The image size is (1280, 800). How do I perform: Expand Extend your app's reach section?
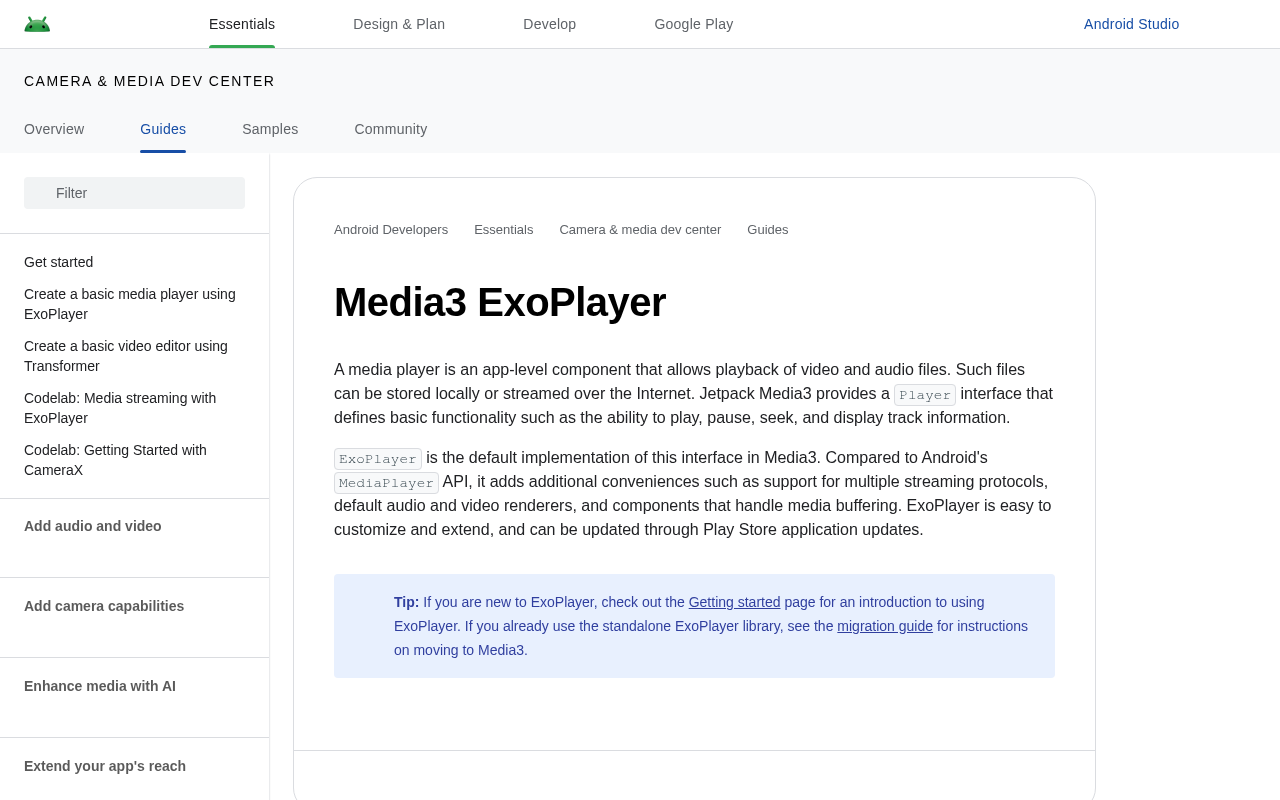[x=105, y=766]
